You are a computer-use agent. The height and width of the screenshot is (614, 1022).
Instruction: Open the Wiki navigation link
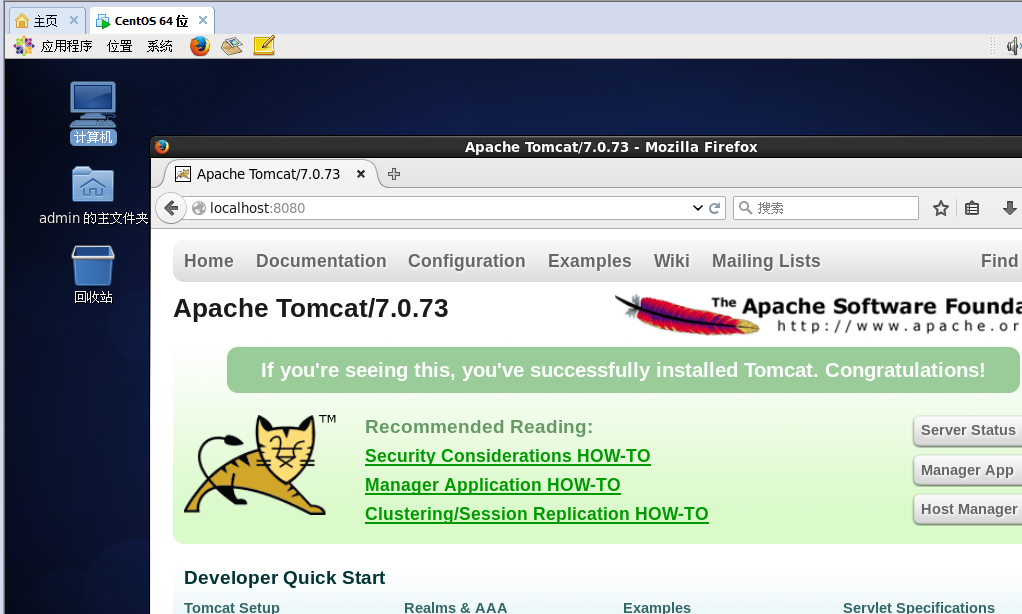click(x=671, y=261)
